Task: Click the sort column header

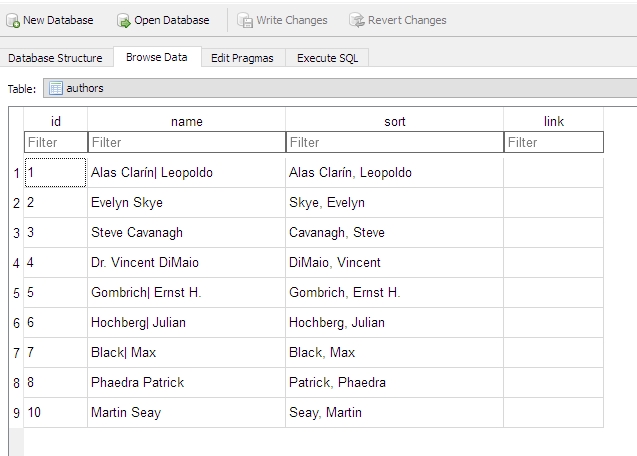Action: click(x=395, y=121)
